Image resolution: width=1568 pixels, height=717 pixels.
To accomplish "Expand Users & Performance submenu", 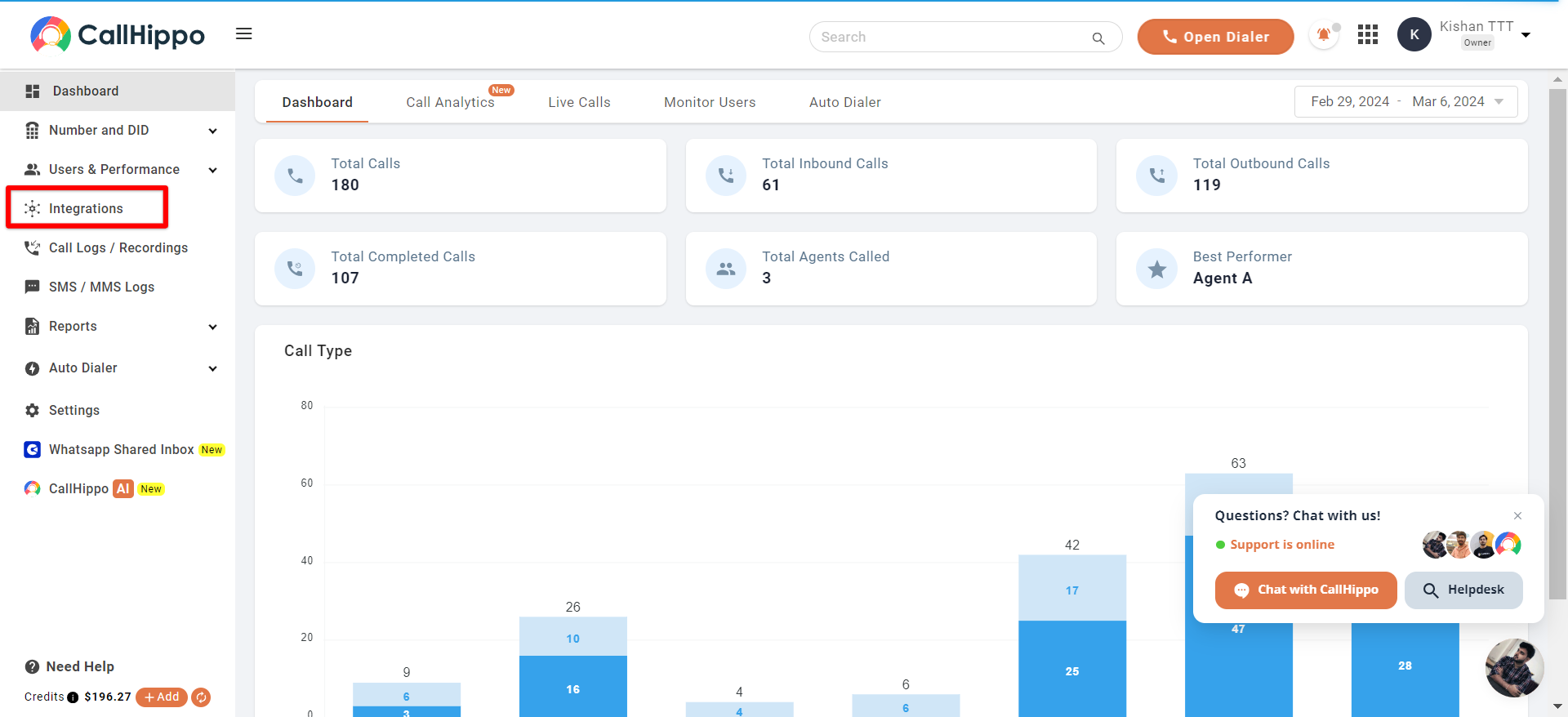I will click(x=213, y=170).
